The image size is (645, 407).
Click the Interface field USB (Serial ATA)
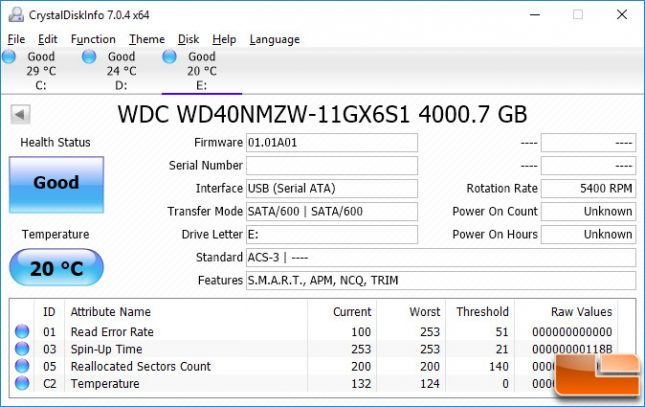pos(332,188)
